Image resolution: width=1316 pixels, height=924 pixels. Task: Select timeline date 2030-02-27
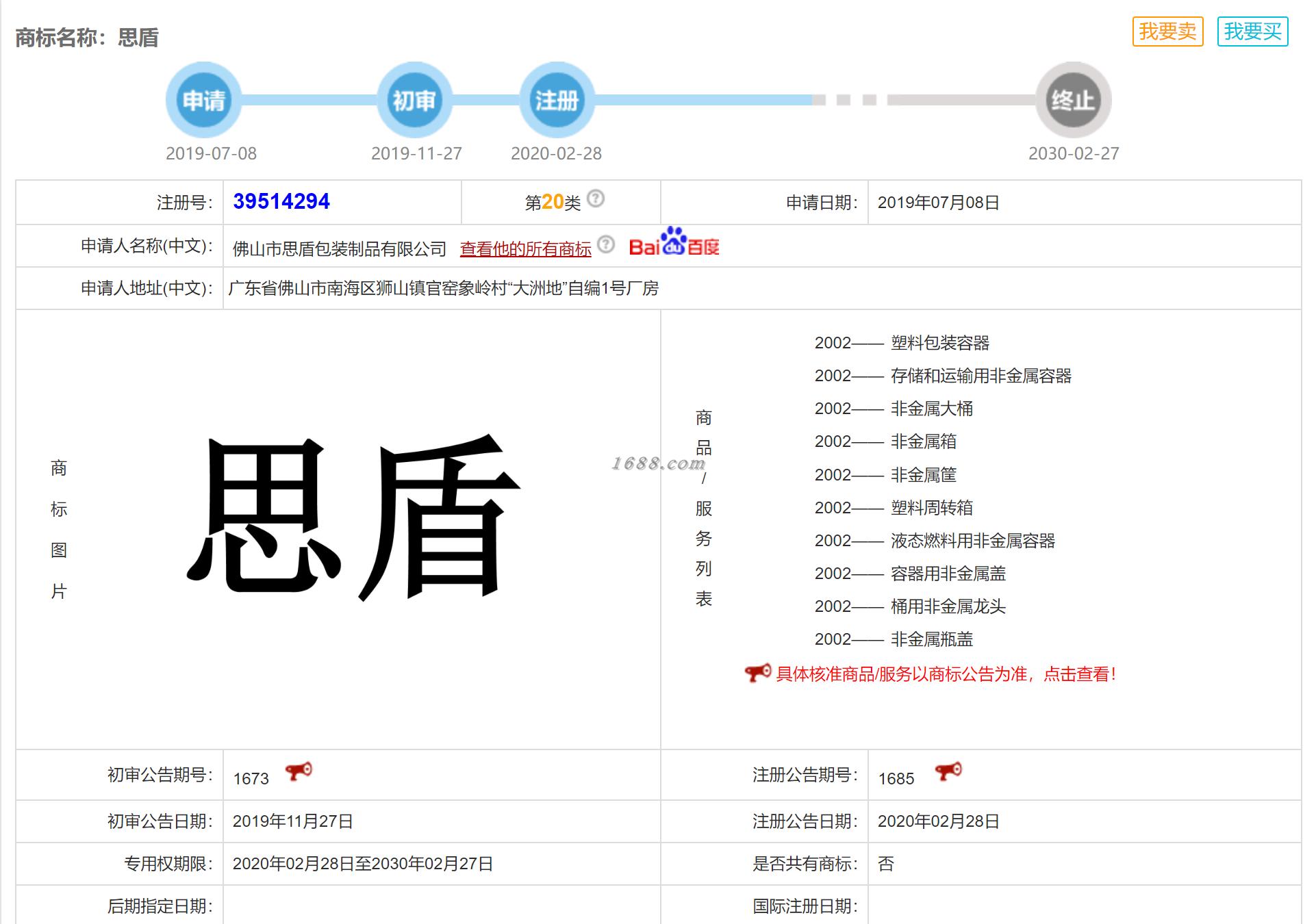click(x=1074, y=153)
